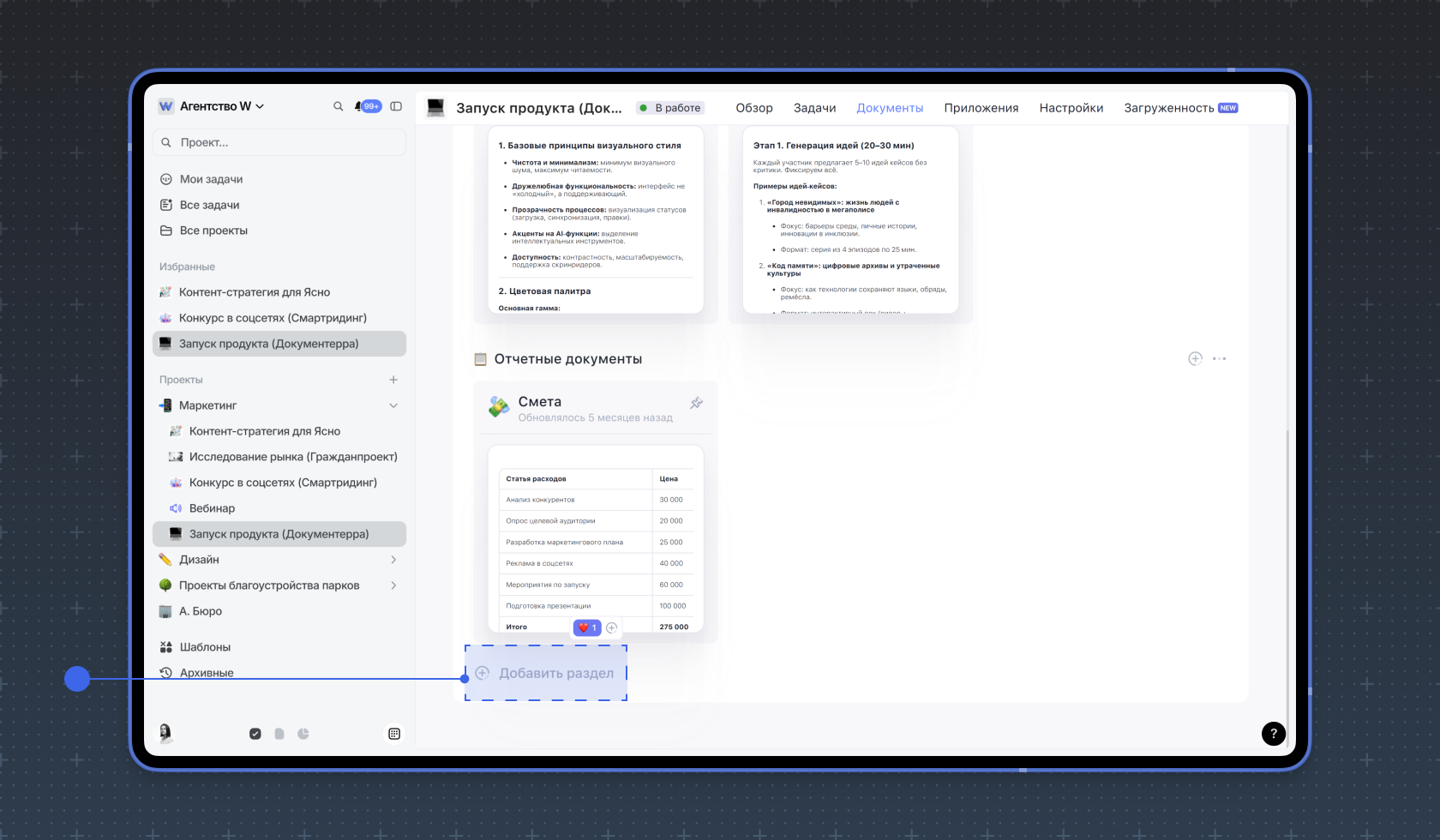The height and width of the screenshot is (840, 1440).
Task: Focus the Проект search field
Action: (279, 142)
